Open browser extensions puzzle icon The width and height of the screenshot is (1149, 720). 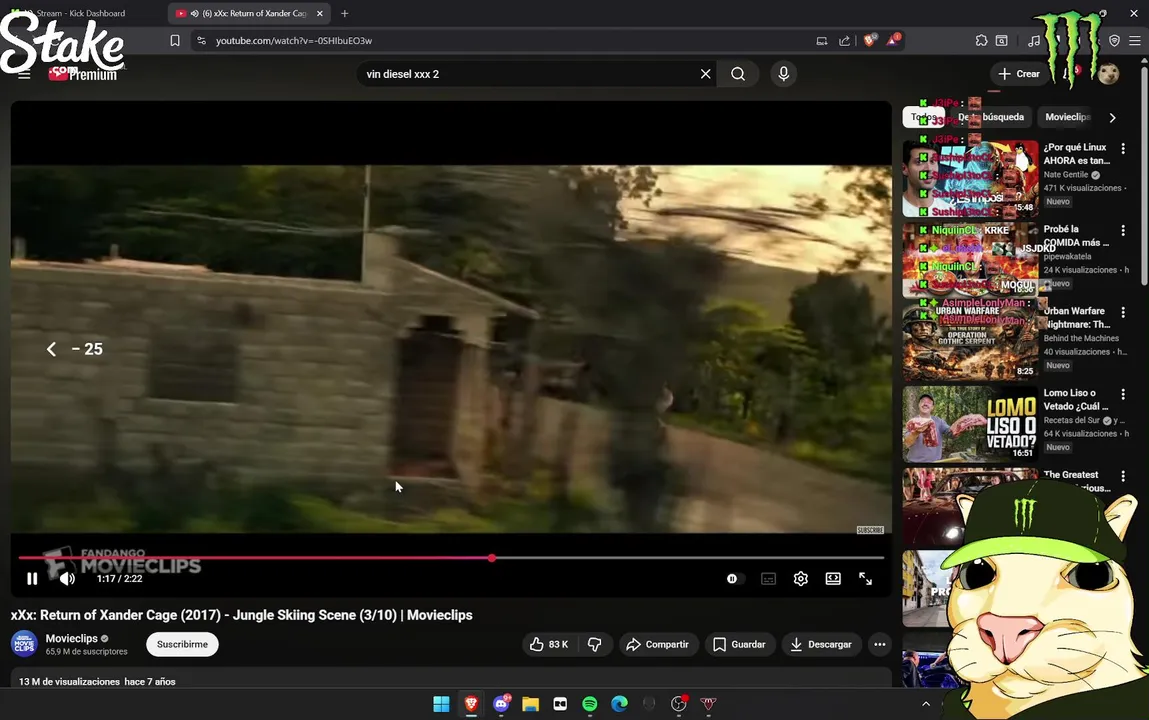pos(981,41)
